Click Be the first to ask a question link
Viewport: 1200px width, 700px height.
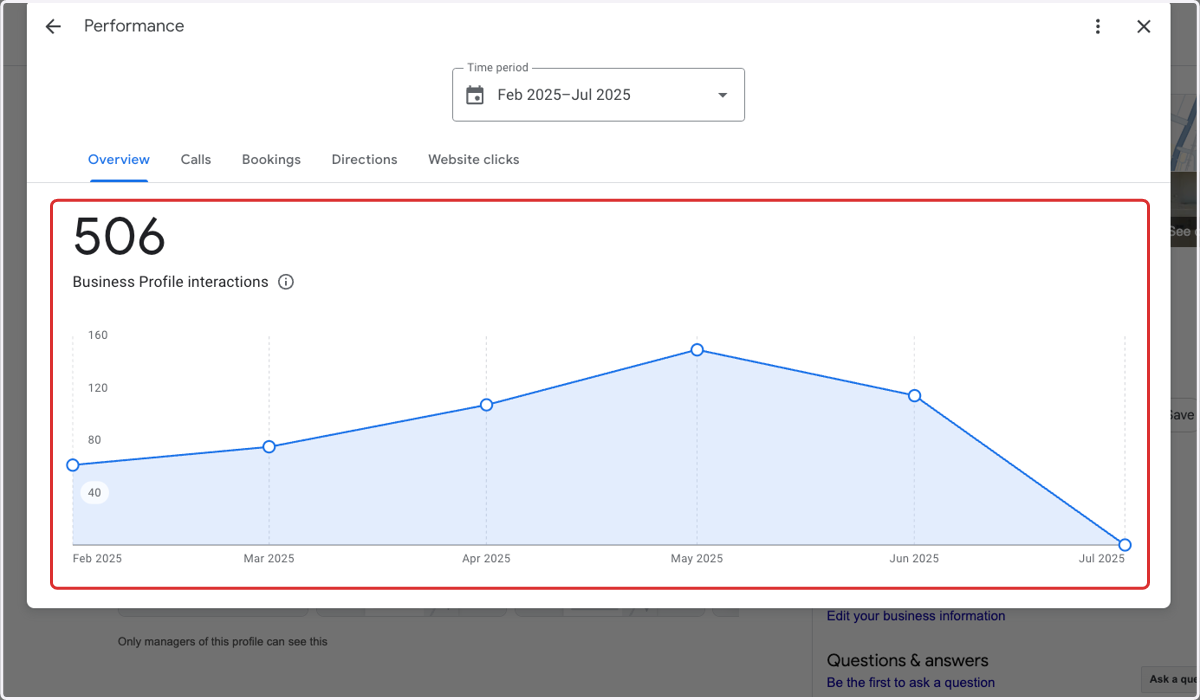coord(911,683)
